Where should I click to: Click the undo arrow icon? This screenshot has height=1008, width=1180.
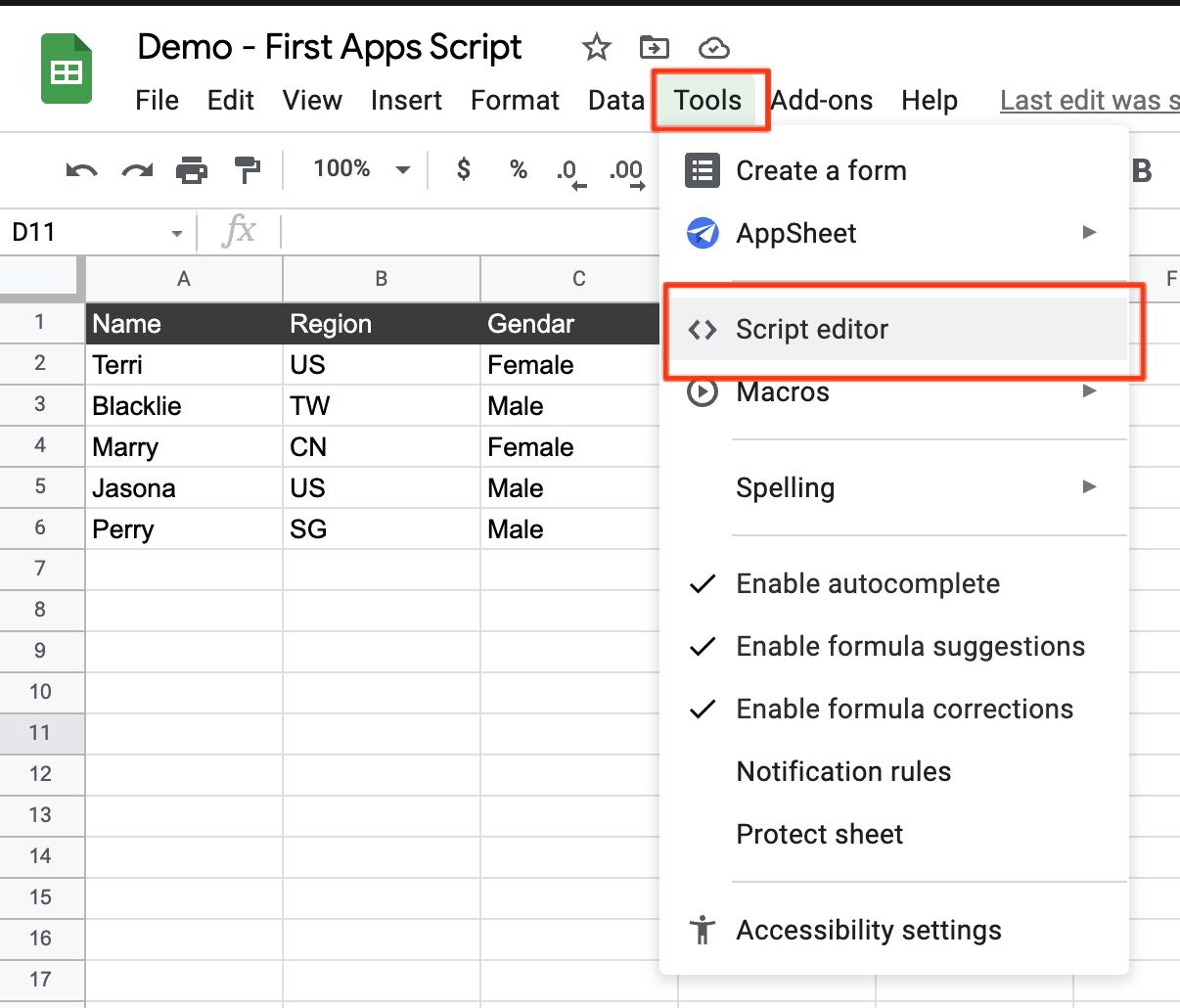[81, 171]
